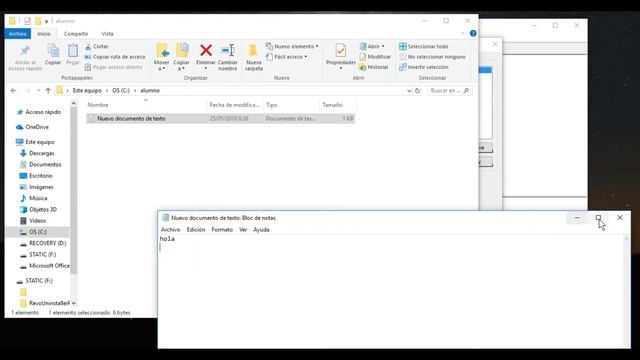Open Notepad Ver menu
Screen dimensions: 640x360
(x=243, y=230)
